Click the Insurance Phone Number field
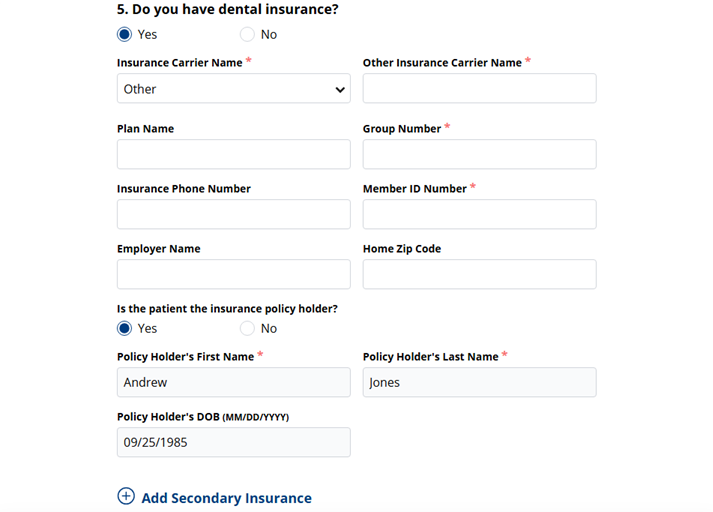Viewport: 713px width, 512px height. coord(233,215)
